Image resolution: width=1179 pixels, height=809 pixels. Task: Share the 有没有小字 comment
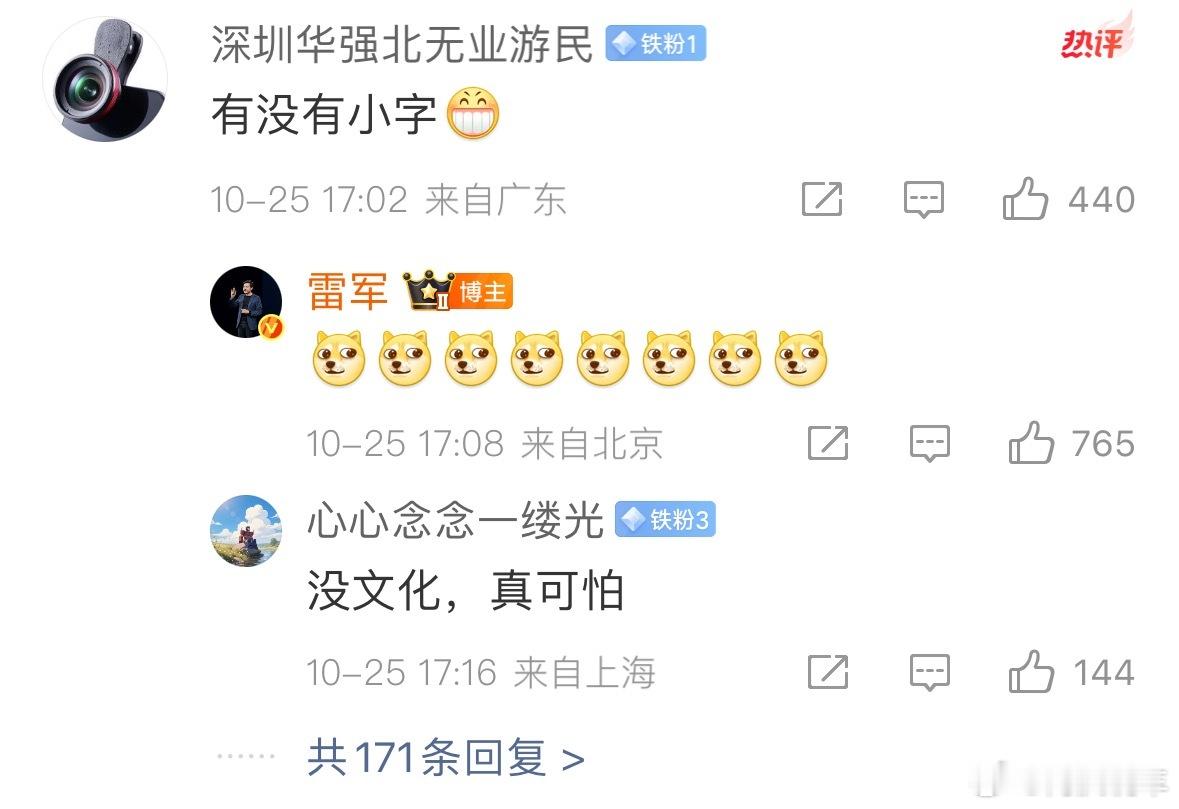(822, 199)
